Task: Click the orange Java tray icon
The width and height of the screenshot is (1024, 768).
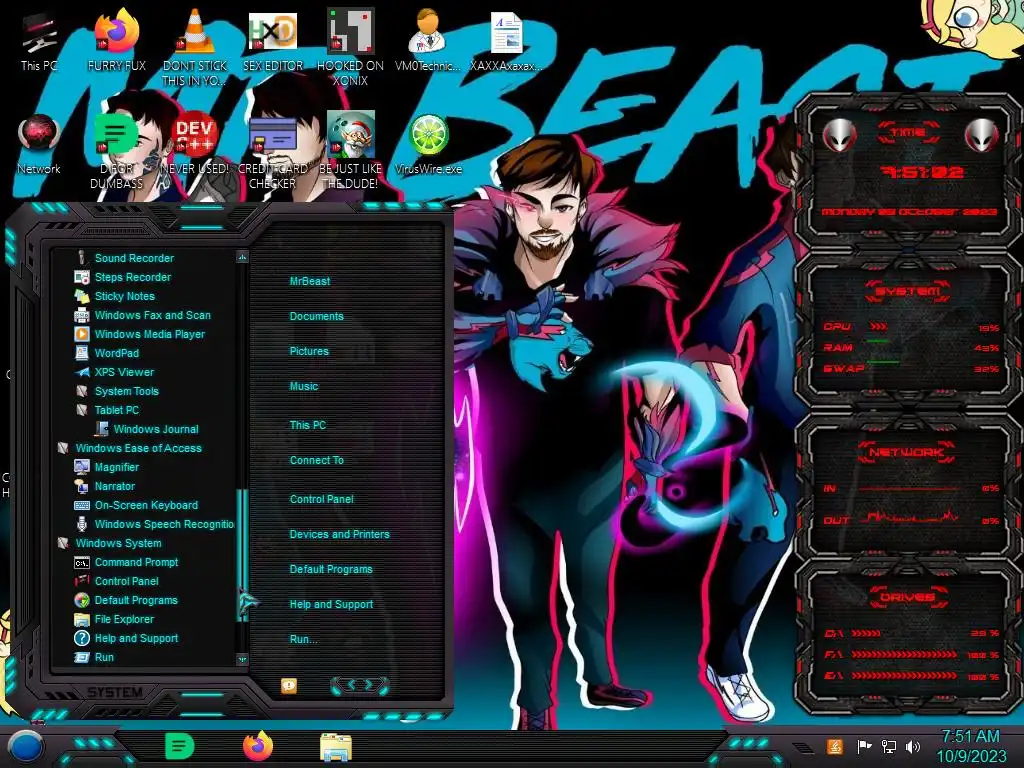Action: 835,746
